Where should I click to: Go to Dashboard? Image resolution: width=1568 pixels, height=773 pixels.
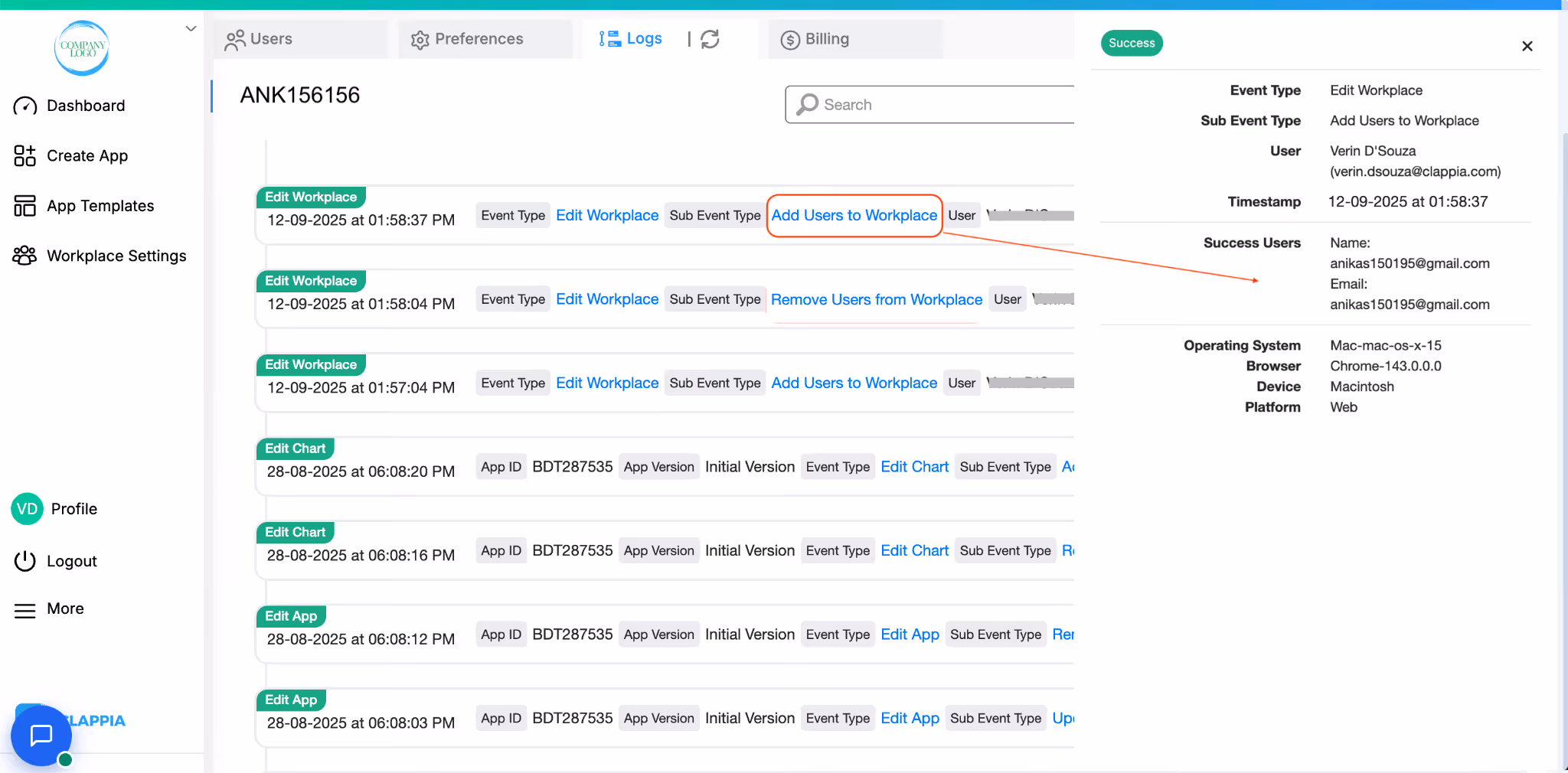(86, 106)
